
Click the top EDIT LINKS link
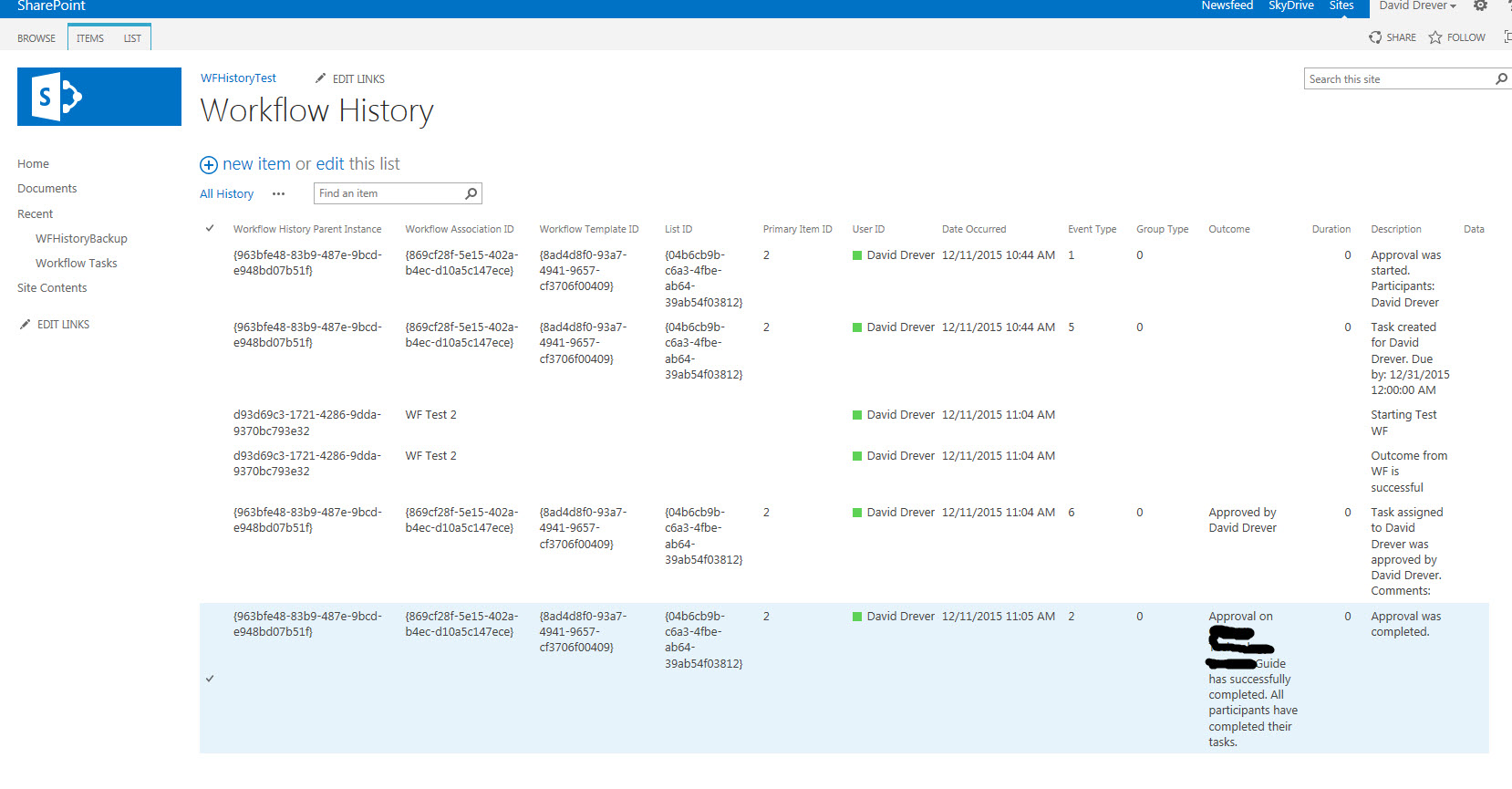(x=358, y=79)
